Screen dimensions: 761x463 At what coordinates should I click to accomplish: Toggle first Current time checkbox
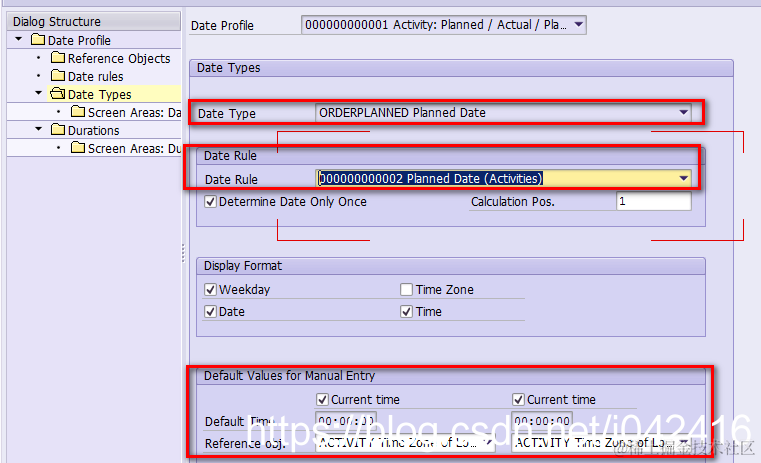tap(322, 399)
